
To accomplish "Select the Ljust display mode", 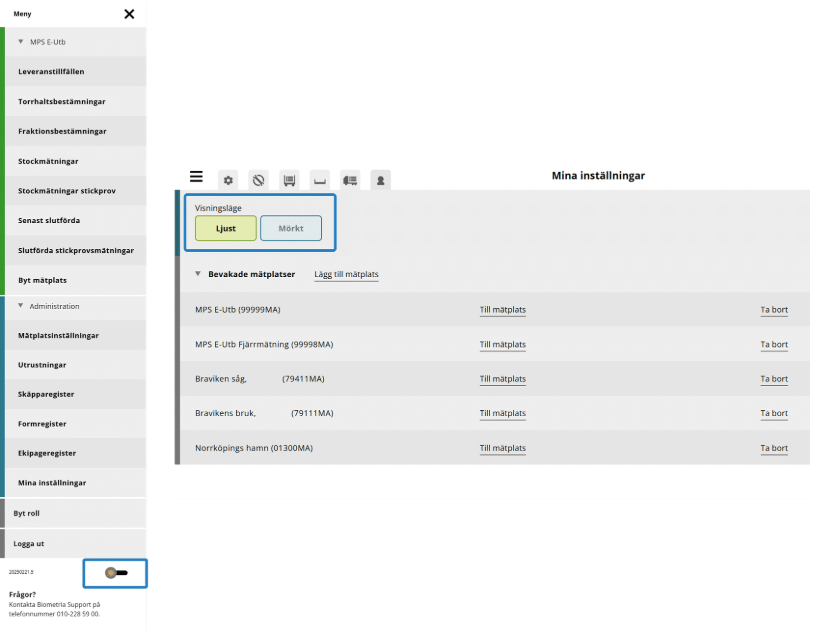I will [x=225, y=228].
